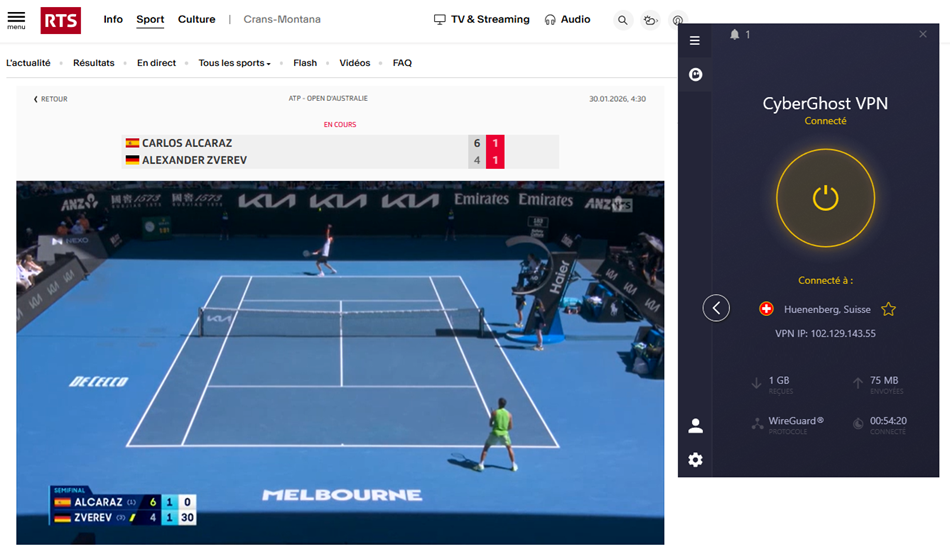Open CyberGhost settings gear

coord(696,460)
